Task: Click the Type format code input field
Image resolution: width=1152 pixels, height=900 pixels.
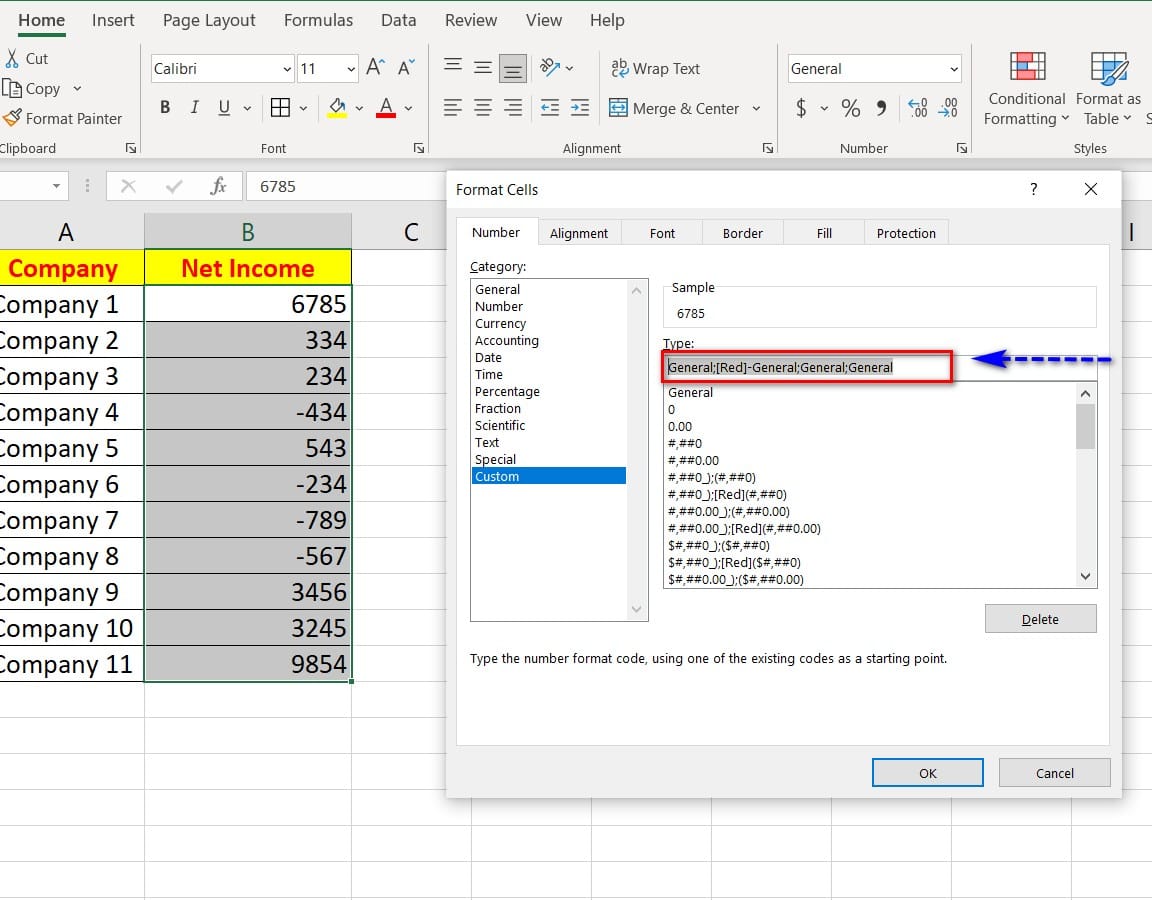Action: 807,367
